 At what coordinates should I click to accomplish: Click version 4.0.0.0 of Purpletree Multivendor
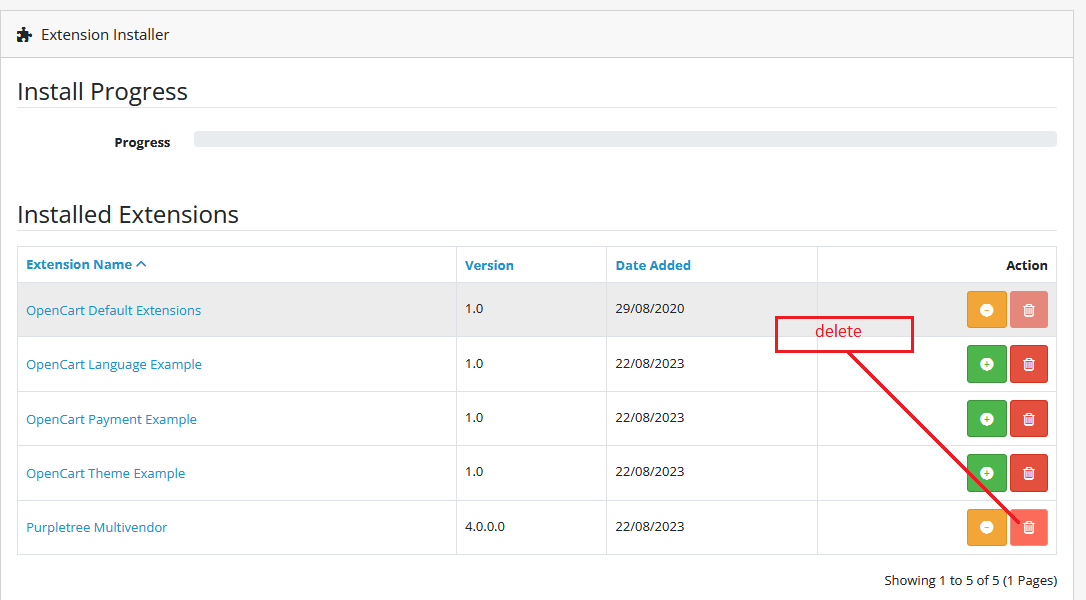(485, 527)
